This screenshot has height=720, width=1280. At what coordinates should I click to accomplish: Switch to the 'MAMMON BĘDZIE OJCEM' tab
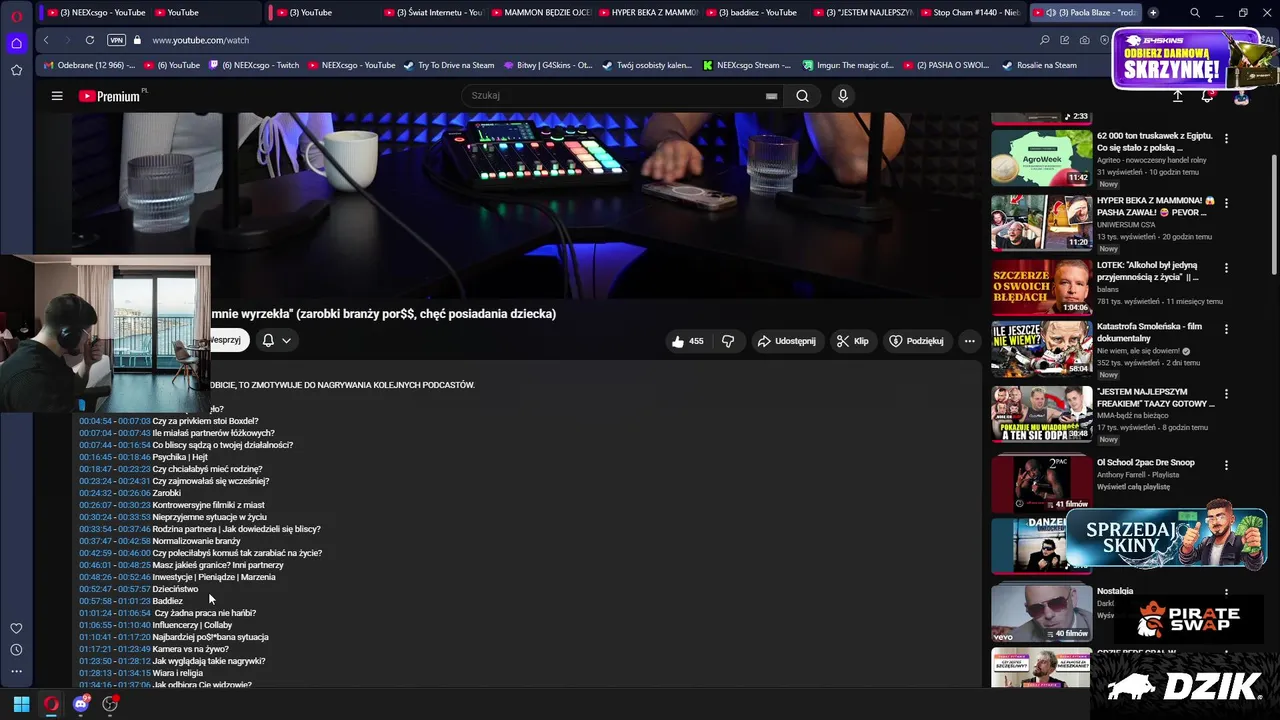pos(540,13)
